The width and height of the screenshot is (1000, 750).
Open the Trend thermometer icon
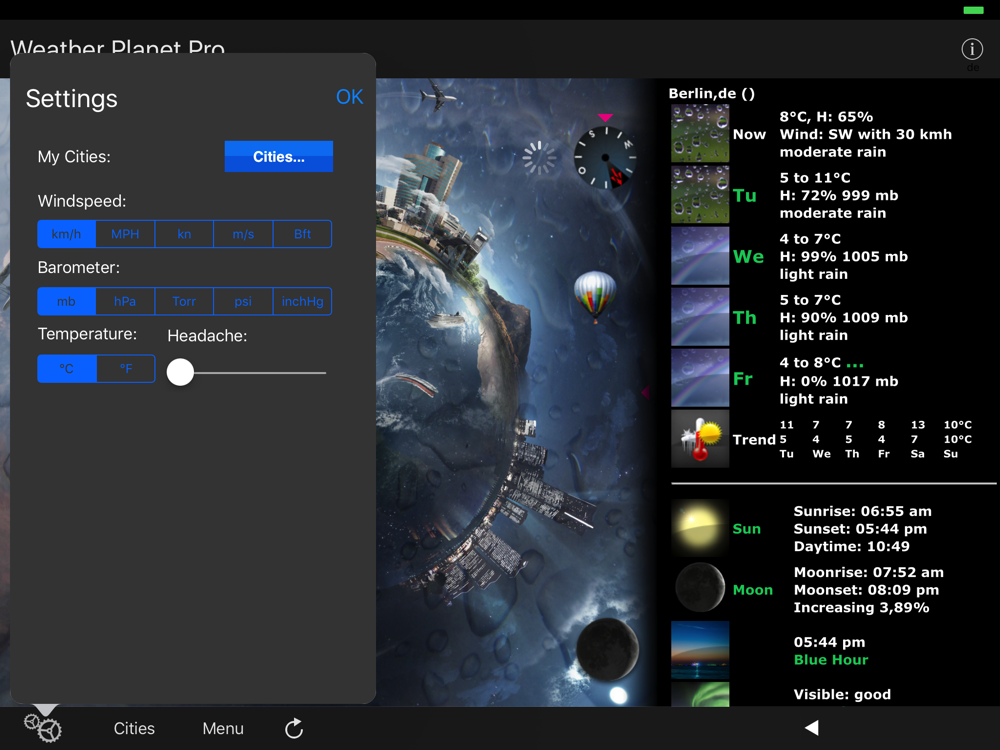[x=700, y=439]
